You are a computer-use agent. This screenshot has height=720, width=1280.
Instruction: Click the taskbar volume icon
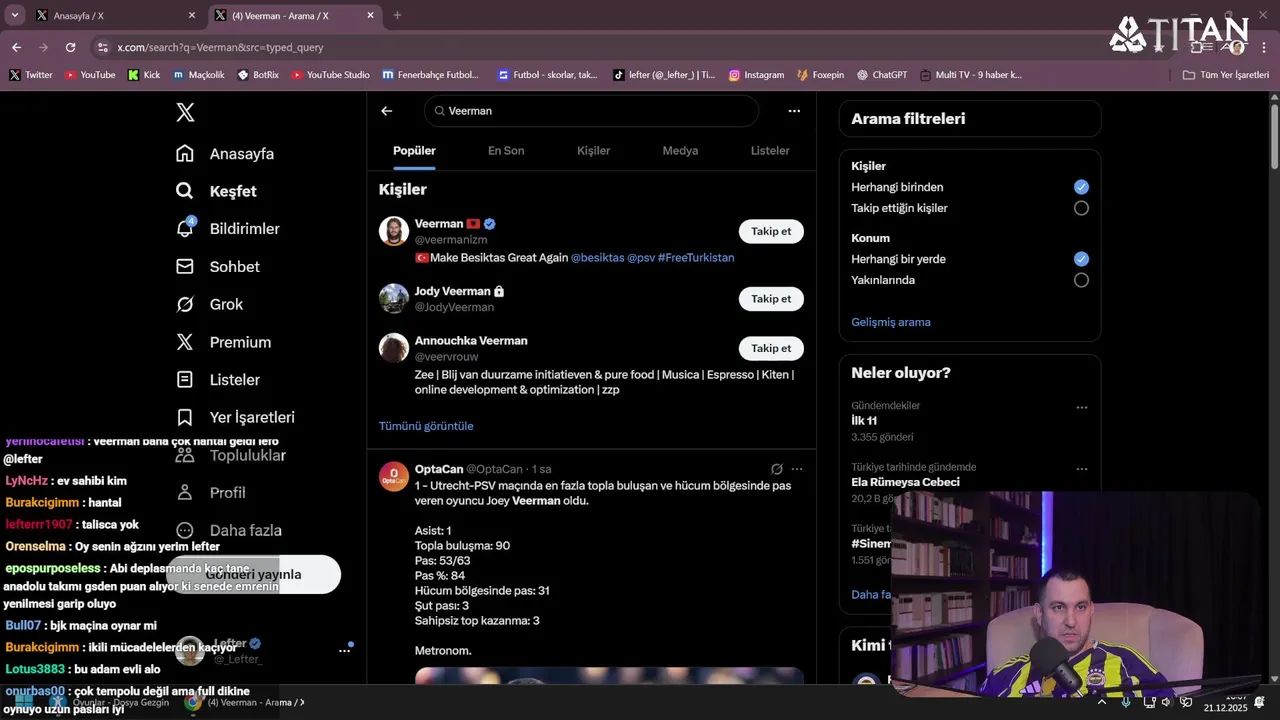point(1166,702)
